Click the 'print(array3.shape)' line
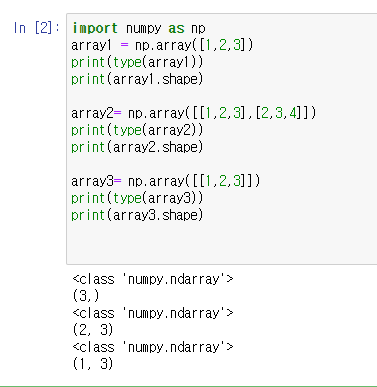The width and height of the screenshot is (377, 387). pos(137,215)
